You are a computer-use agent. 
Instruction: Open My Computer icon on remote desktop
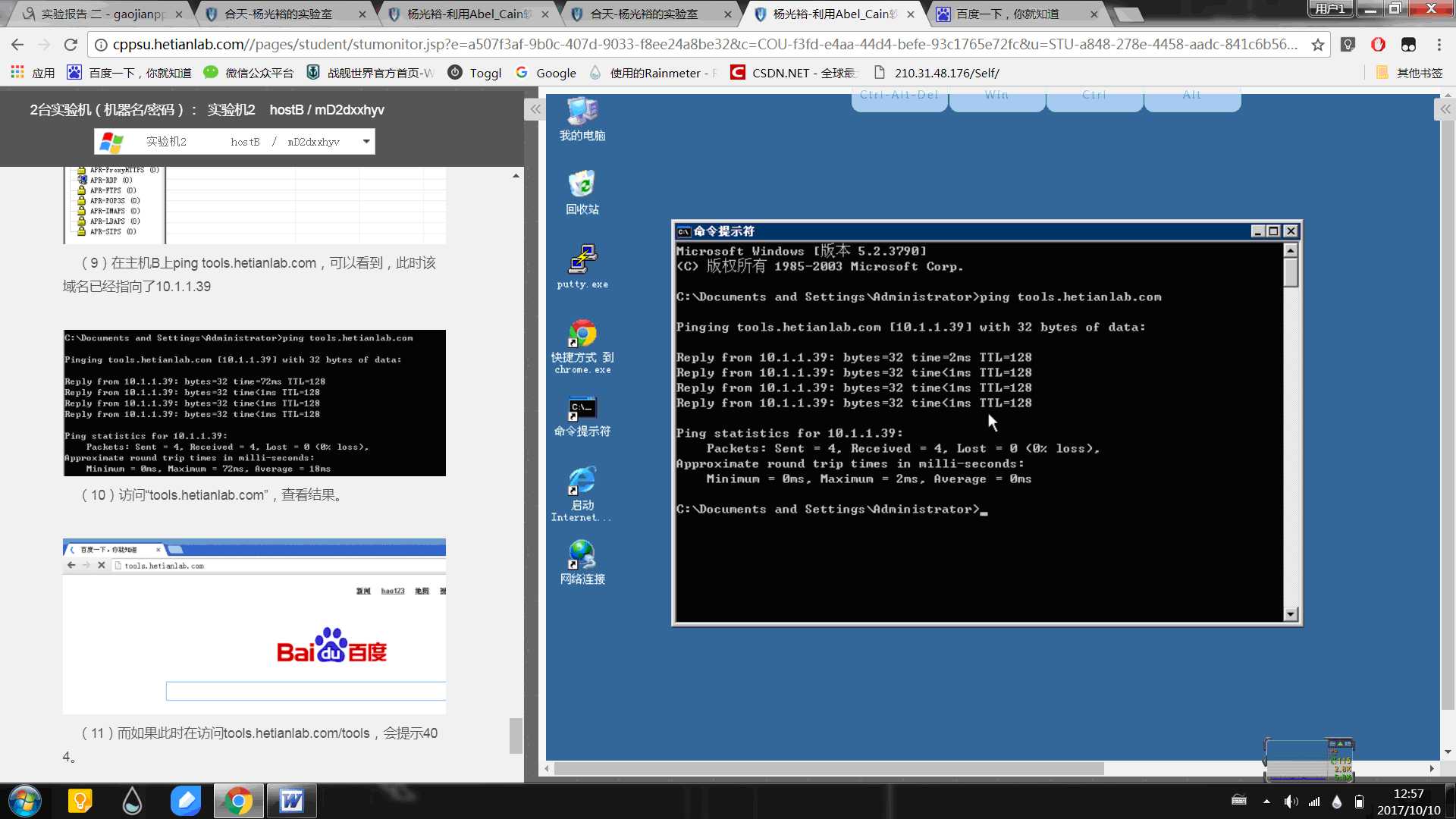(x=582, y=119)
